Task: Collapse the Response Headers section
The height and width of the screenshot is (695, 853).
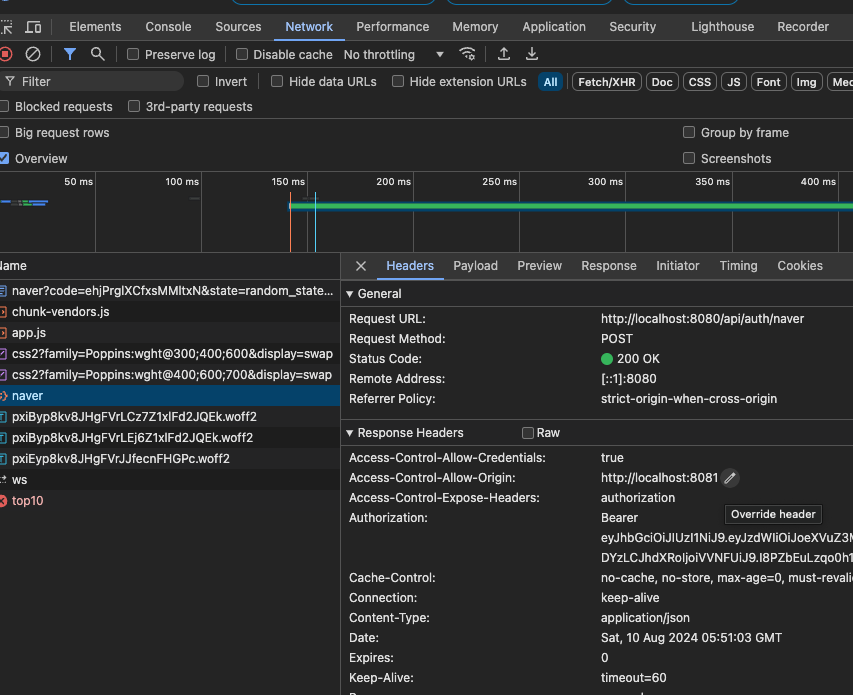Action: point(350,433)
